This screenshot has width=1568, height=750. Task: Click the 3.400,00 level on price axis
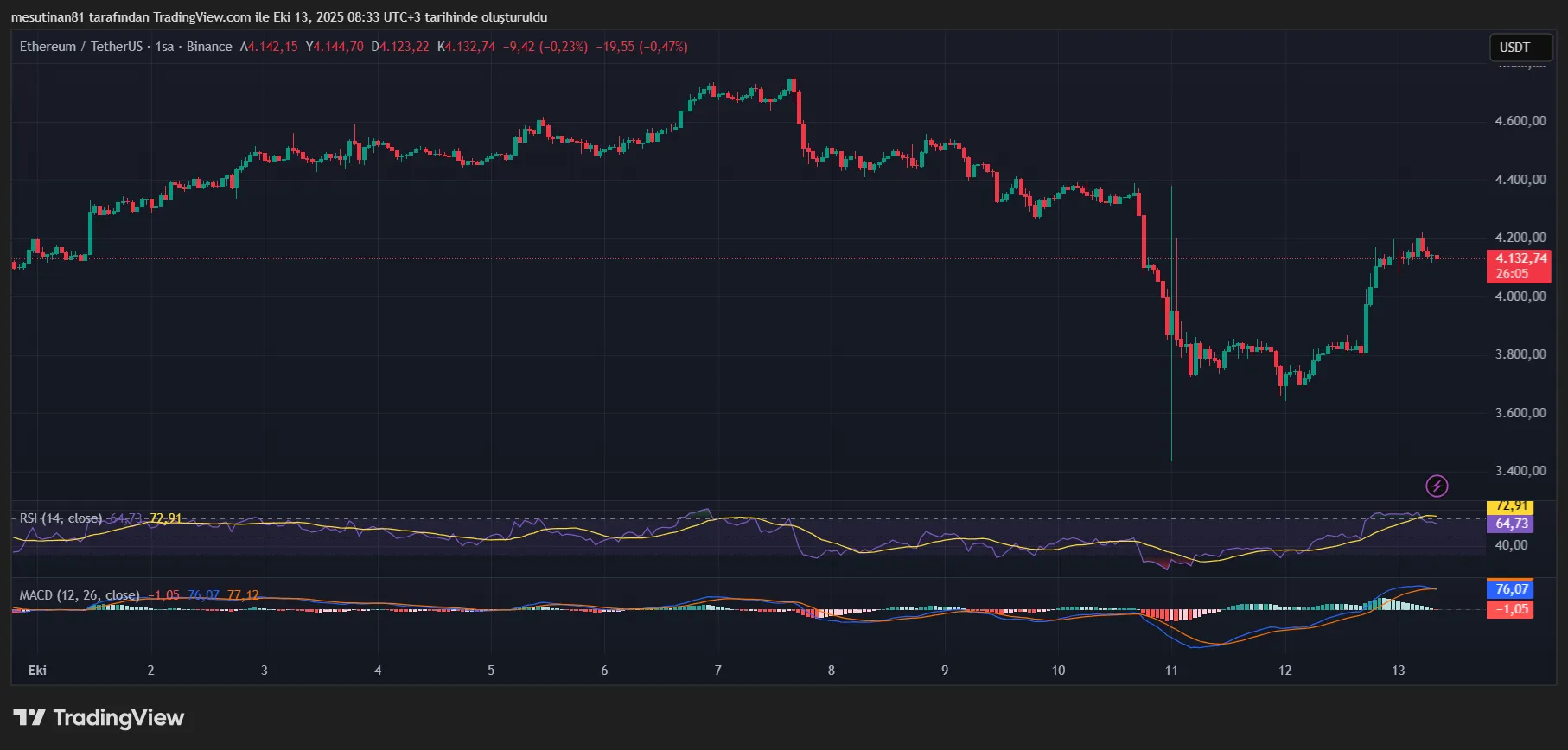pos(1520,471)
